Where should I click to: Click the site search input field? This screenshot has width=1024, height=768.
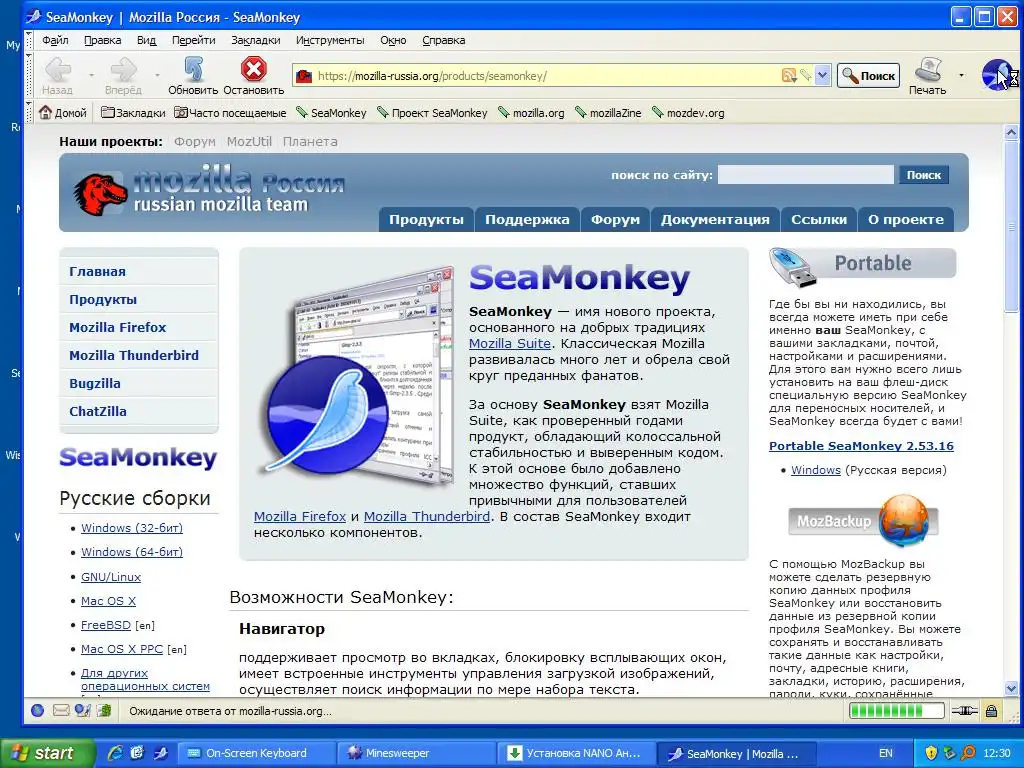[x=805, y=175]
